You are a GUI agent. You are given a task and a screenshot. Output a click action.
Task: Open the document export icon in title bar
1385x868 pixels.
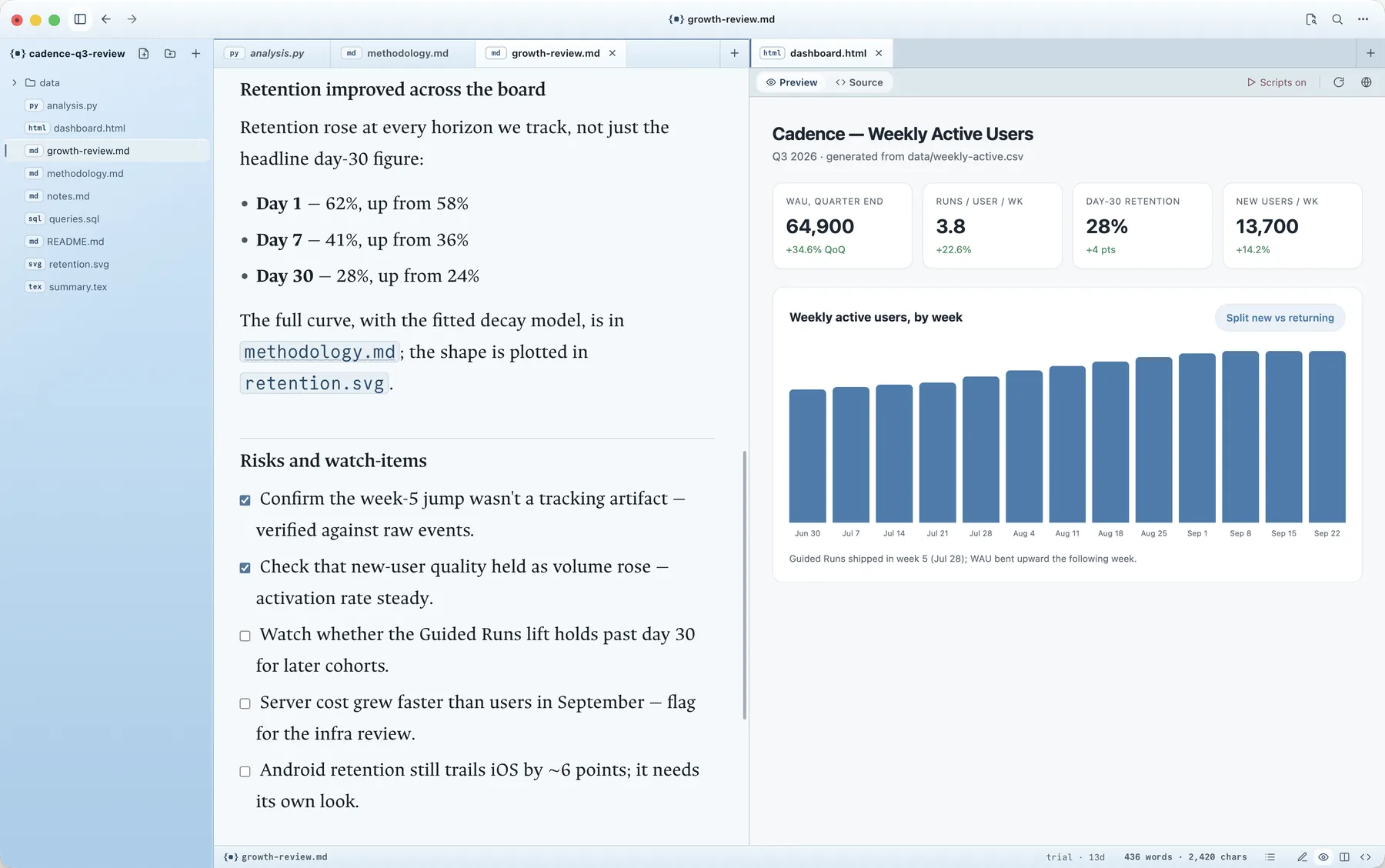[x=1311, y=19]
